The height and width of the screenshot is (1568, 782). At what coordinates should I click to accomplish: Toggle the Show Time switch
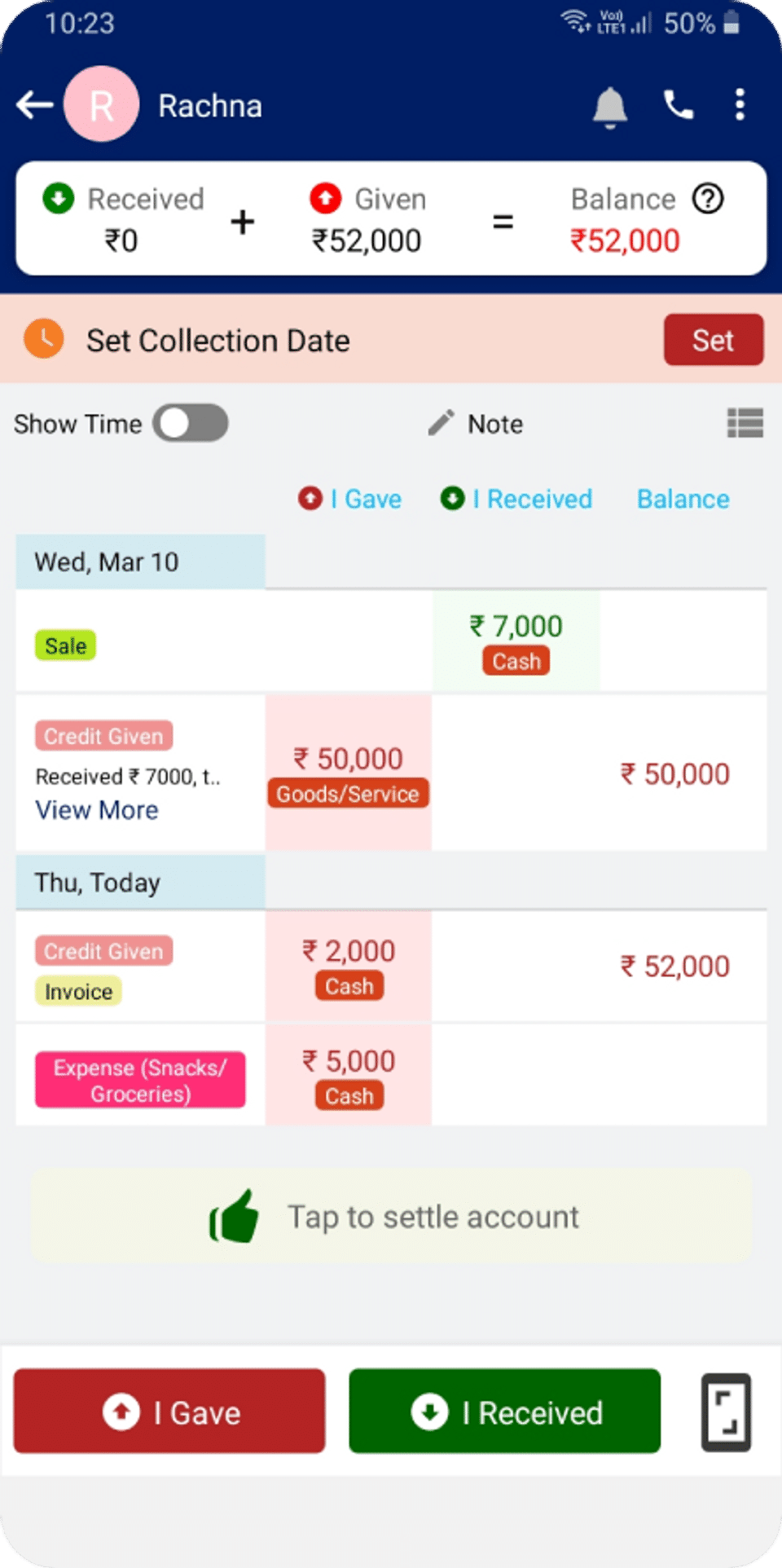coord(191,423)
